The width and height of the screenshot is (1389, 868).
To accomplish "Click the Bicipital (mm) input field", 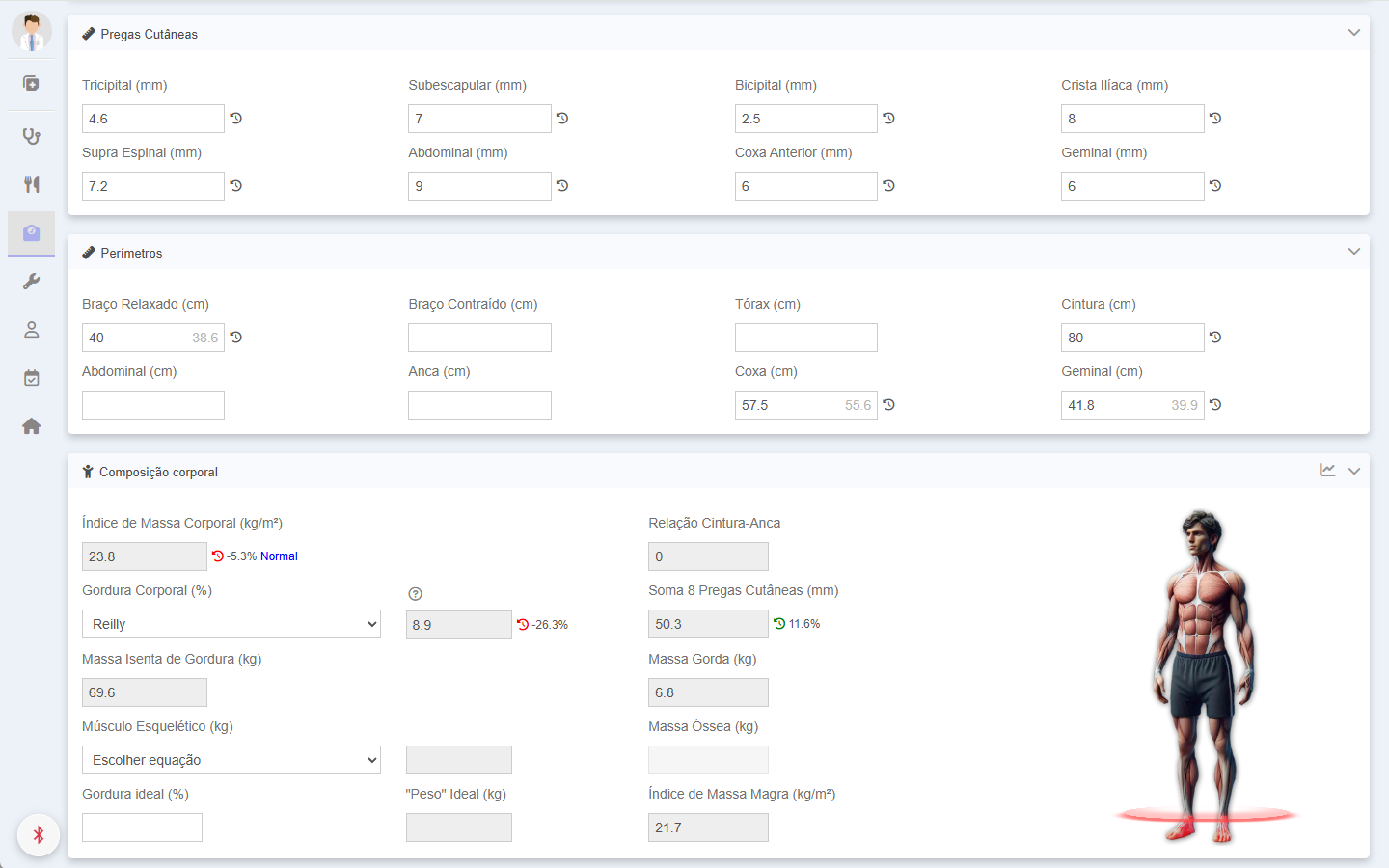I will pyautogui.click(x=806, y=119).
